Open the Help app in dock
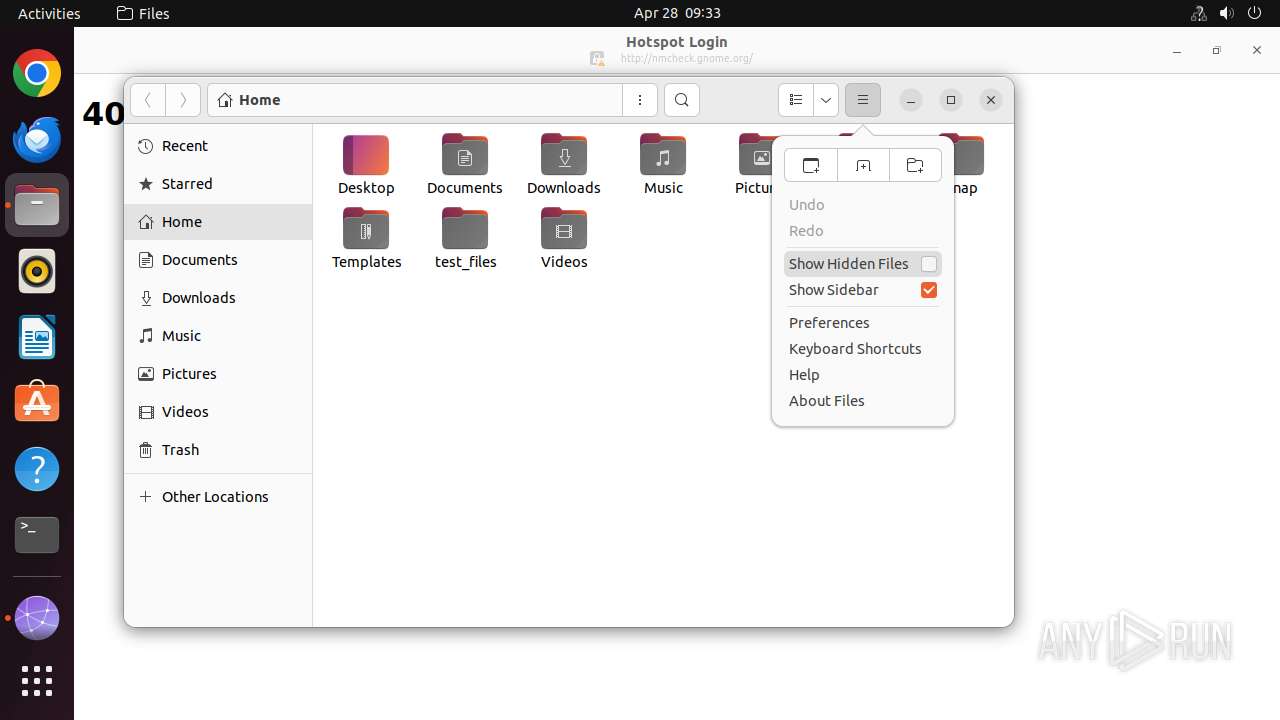This screenshot has width=1280, height=720. tap(37, 469)
